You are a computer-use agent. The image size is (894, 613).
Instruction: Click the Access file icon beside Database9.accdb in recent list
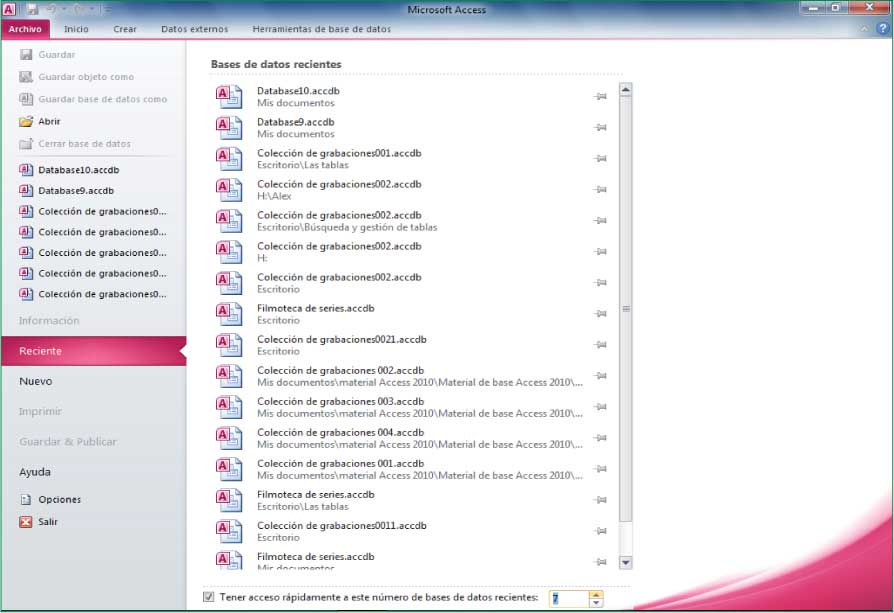tap(229, 128)
